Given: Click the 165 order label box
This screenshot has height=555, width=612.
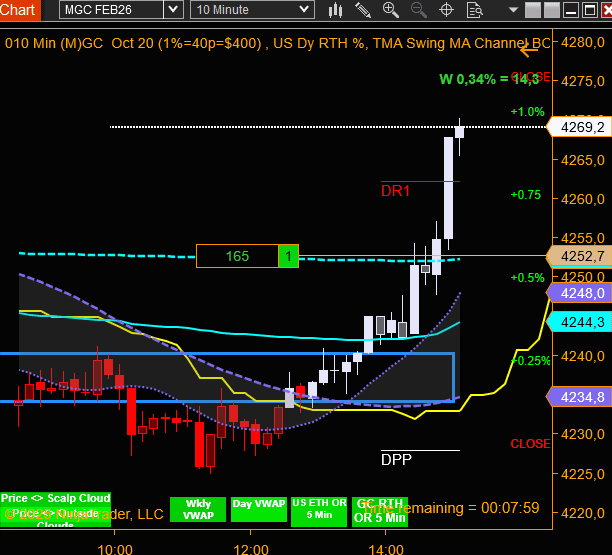Looking at the screenshot, I should [237, 256].
